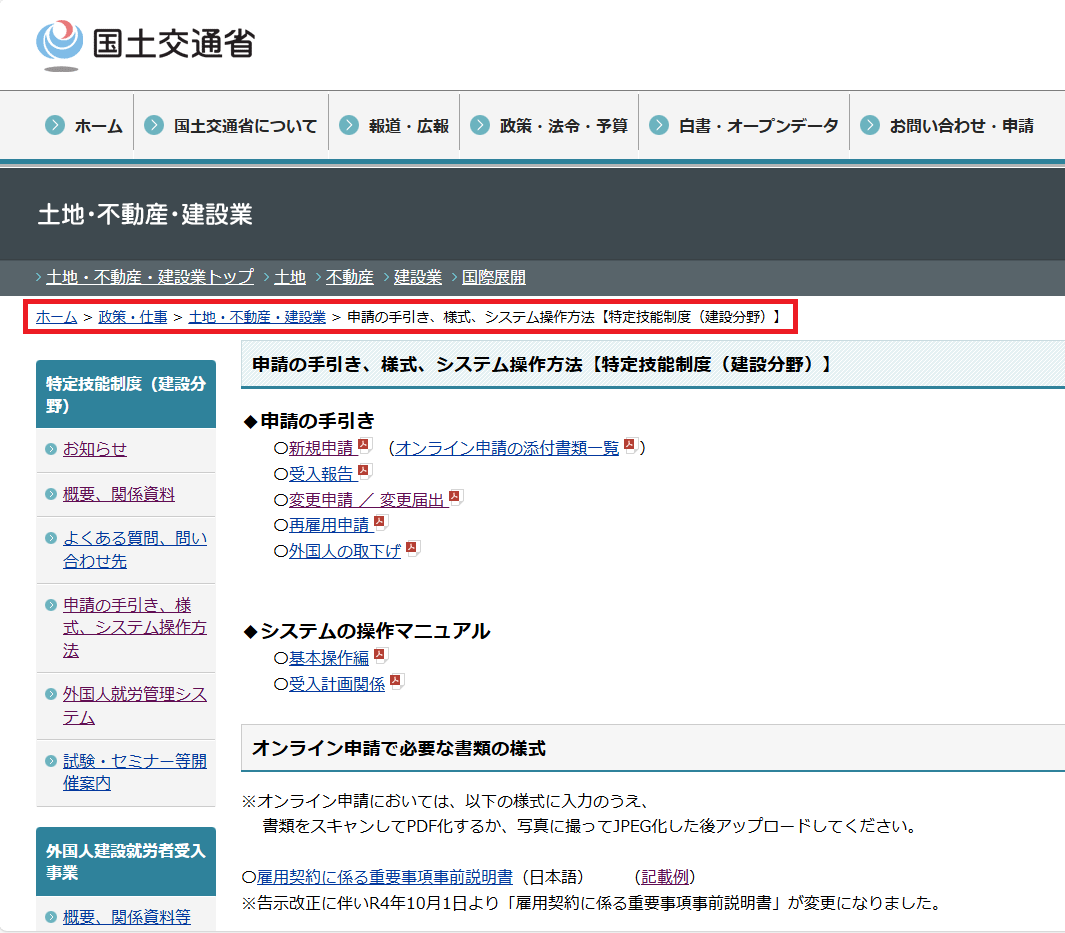Click PDF icon beside 外国人の取下げ
Image resolution: width=1065 pixels, height=933 pixels.
point(412,549)
